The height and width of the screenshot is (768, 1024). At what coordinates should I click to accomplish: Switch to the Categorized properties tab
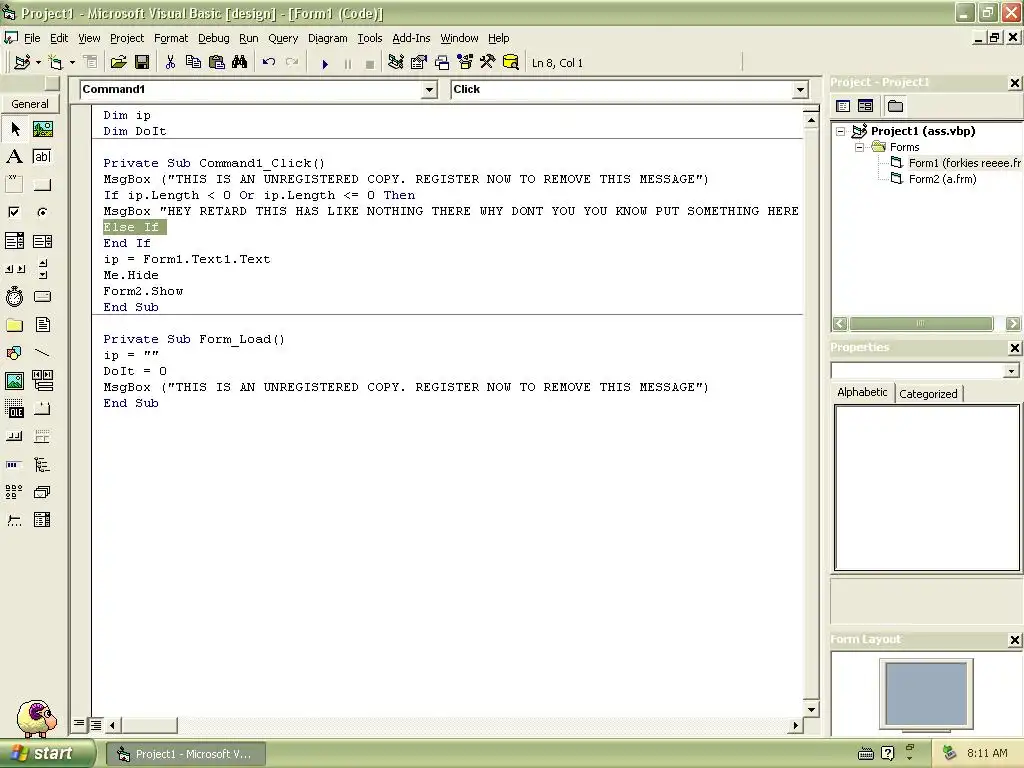tap(928, 394)
